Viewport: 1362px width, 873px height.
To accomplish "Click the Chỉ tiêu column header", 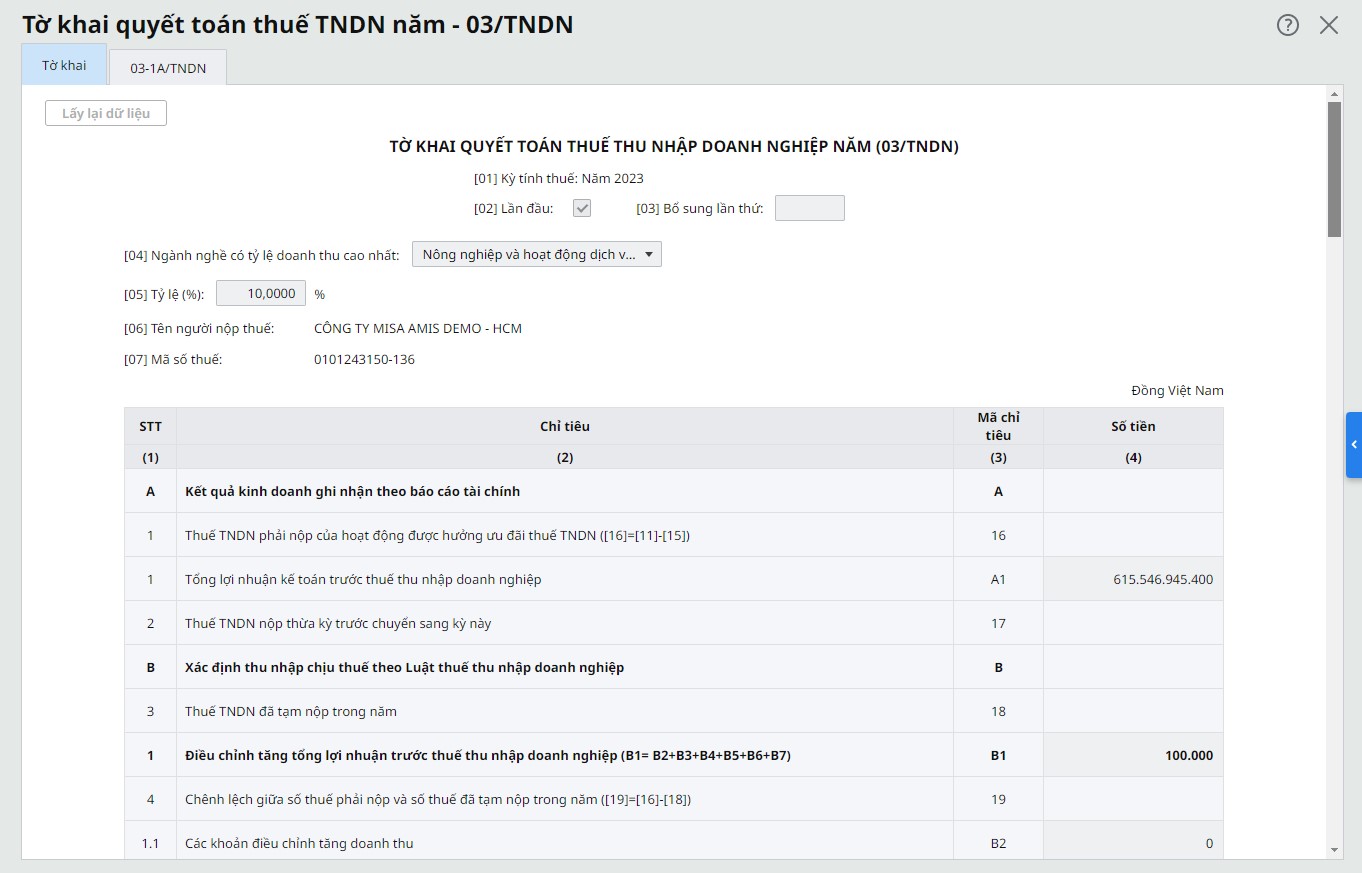I will coord(565,426).
